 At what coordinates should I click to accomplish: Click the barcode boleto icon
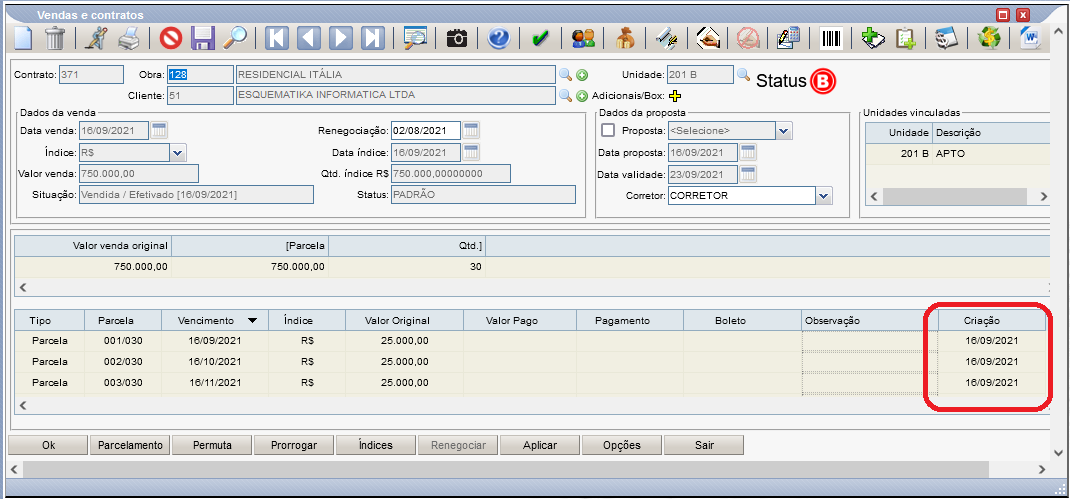click(830, 38)
